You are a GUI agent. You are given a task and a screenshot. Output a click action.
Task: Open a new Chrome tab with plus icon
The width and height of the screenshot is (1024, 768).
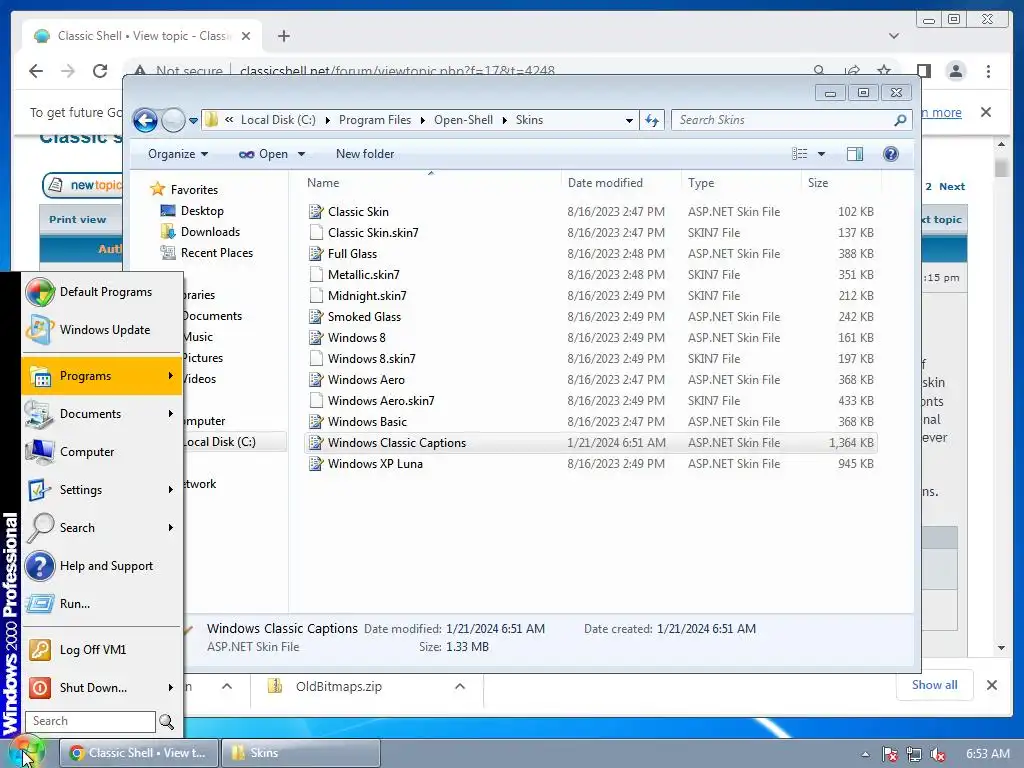point(283,36)
